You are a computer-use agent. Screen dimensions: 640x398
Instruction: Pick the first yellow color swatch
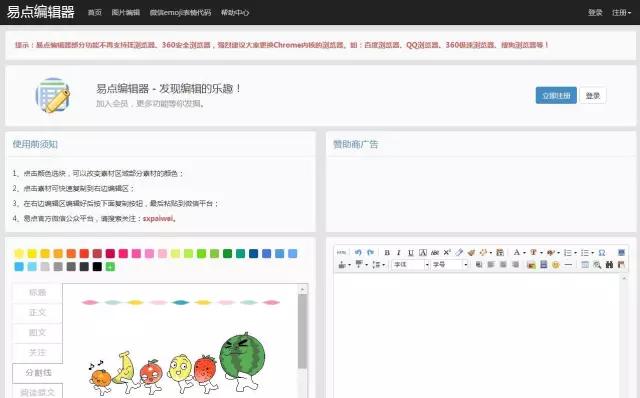click(19, 253)
